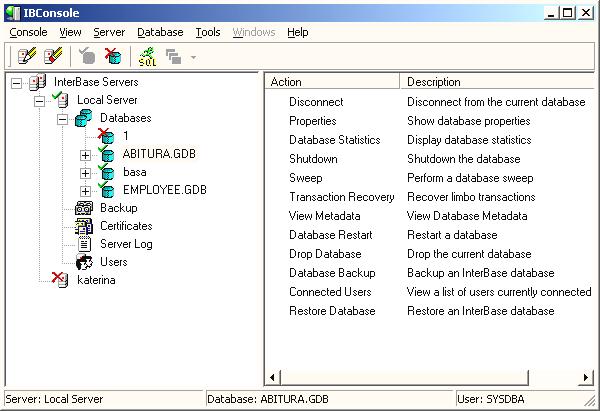This screenshot has width=600, height=411.
Task: Click 'Server: Local Server' status panel
Action: point(104,399)
